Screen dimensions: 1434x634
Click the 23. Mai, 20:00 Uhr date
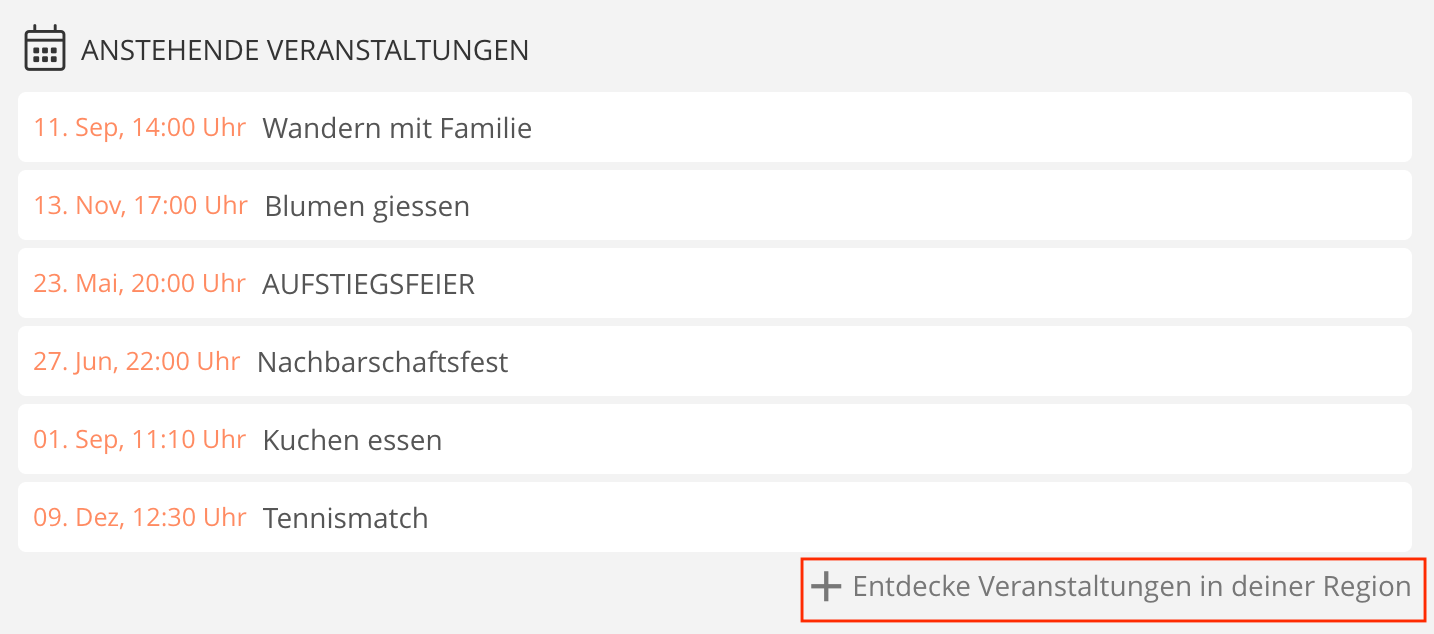coord(139,284)
